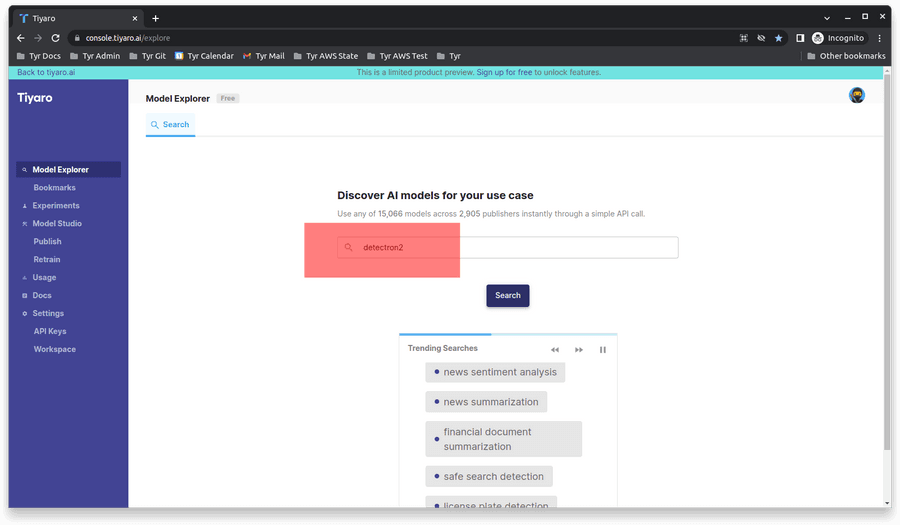Screen dimensions: 900x525
Task: Open Usage in sidebar
Action: (x=44, y=277)
